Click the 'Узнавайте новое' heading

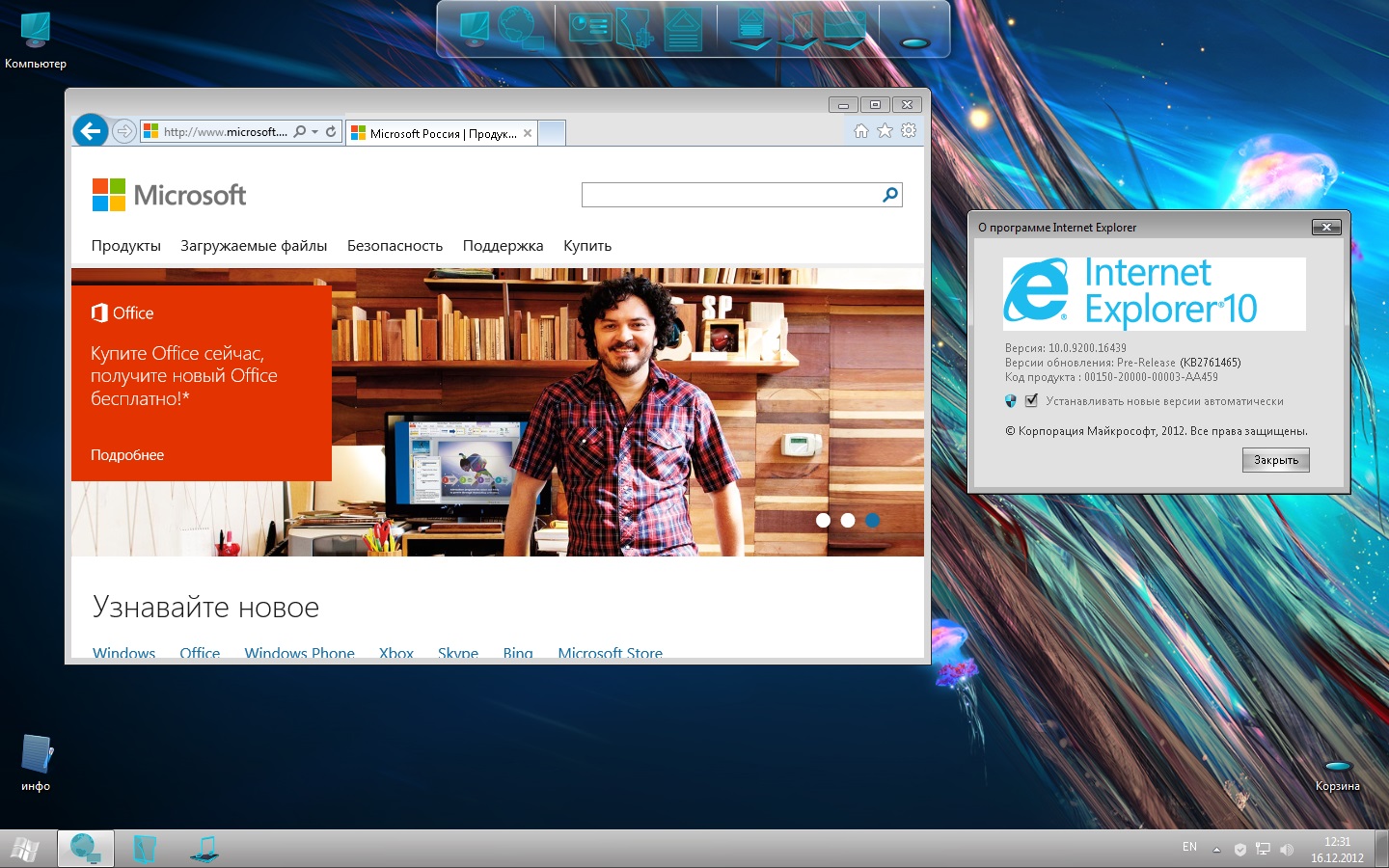[x=205, y=608]
